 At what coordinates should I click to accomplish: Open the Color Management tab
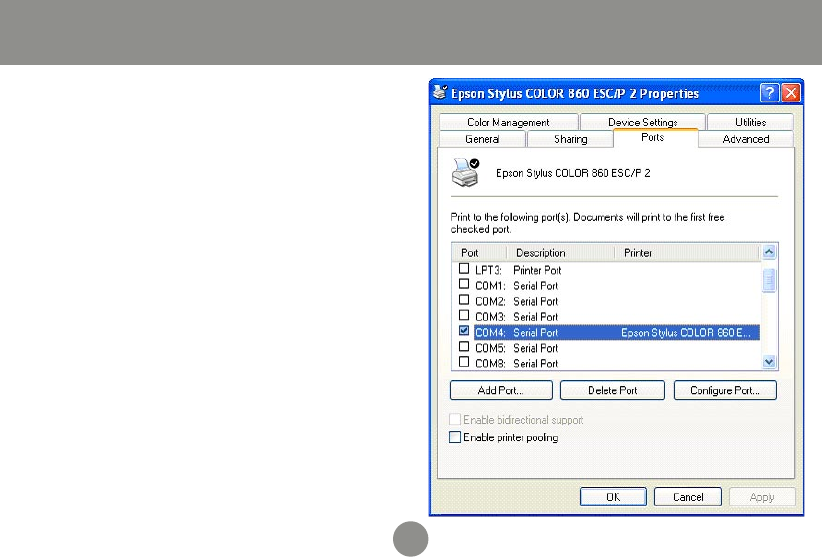point(509,122)
